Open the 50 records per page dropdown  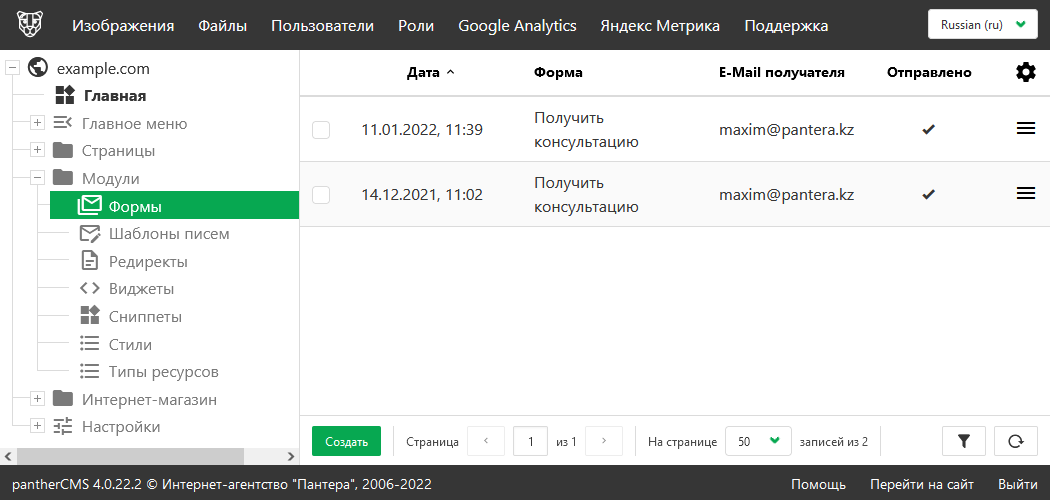tap(757, 441)
